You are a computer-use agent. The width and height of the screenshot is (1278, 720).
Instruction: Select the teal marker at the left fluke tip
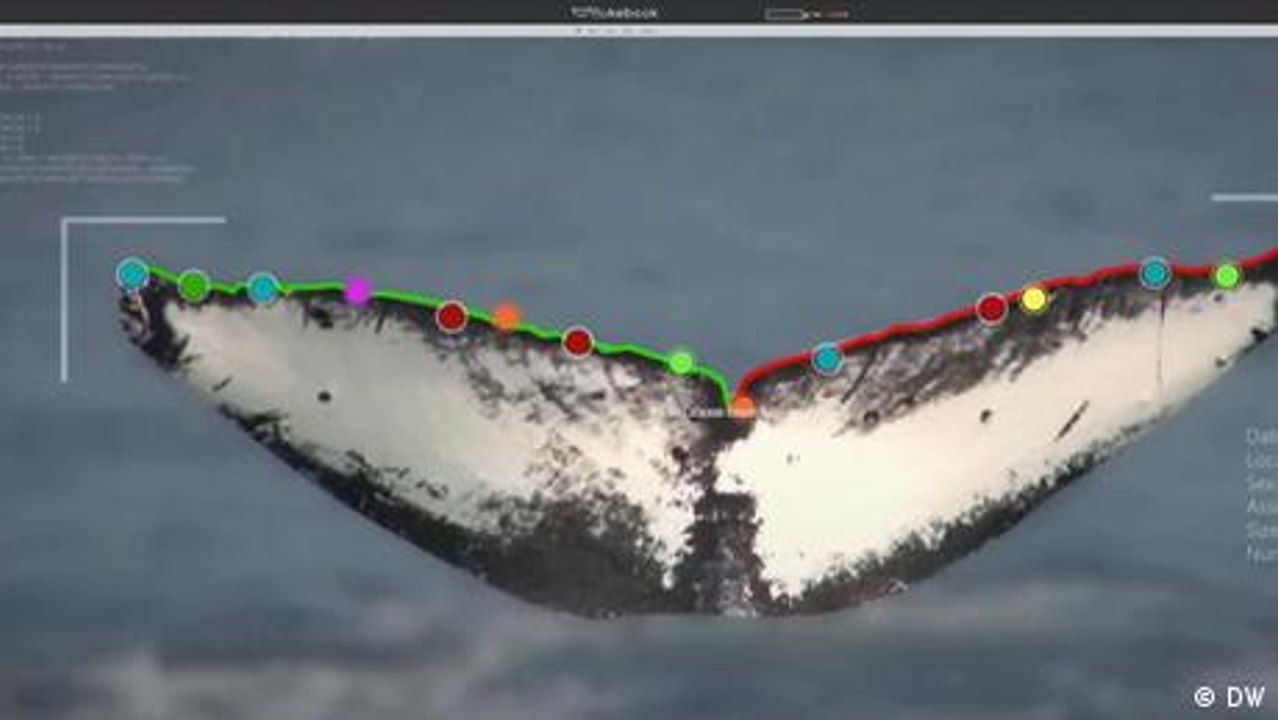click(132, 273)
